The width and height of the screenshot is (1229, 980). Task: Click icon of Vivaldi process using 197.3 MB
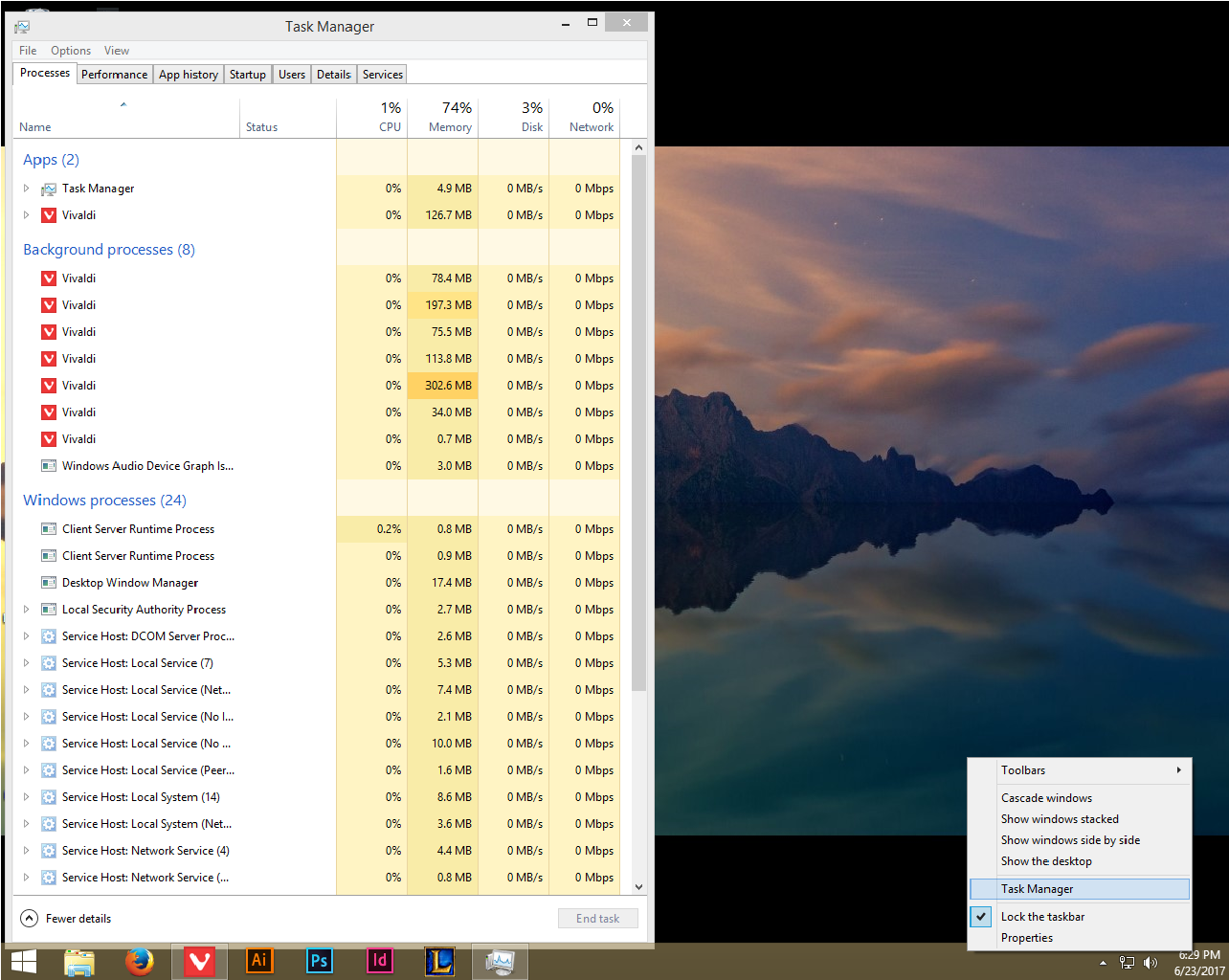point(49,305)
